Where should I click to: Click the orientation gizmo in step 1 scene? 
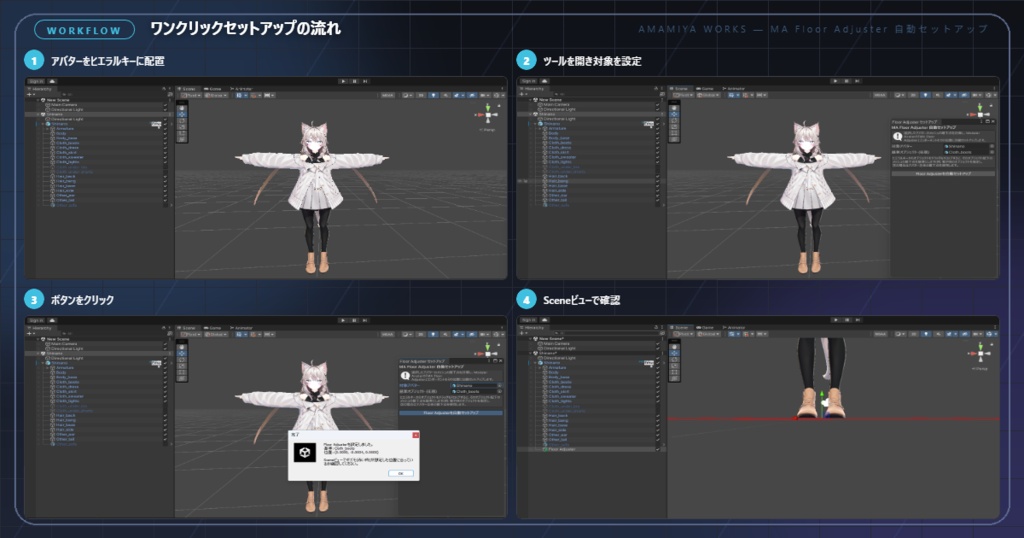coord(488,114)
